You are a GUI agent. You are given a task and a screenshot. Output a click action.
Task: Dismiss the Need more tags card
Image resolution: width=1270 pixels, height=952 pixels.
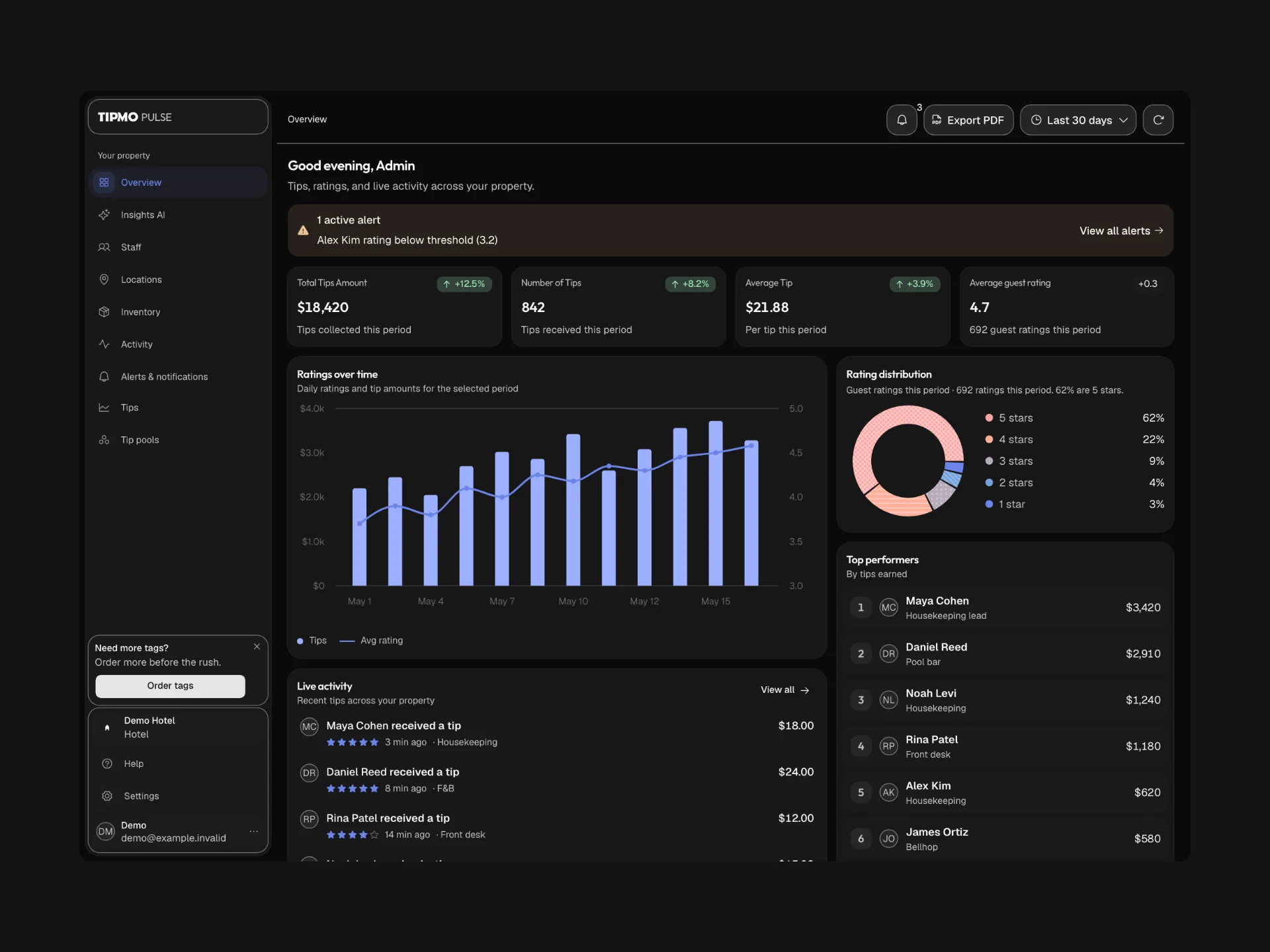257,647
